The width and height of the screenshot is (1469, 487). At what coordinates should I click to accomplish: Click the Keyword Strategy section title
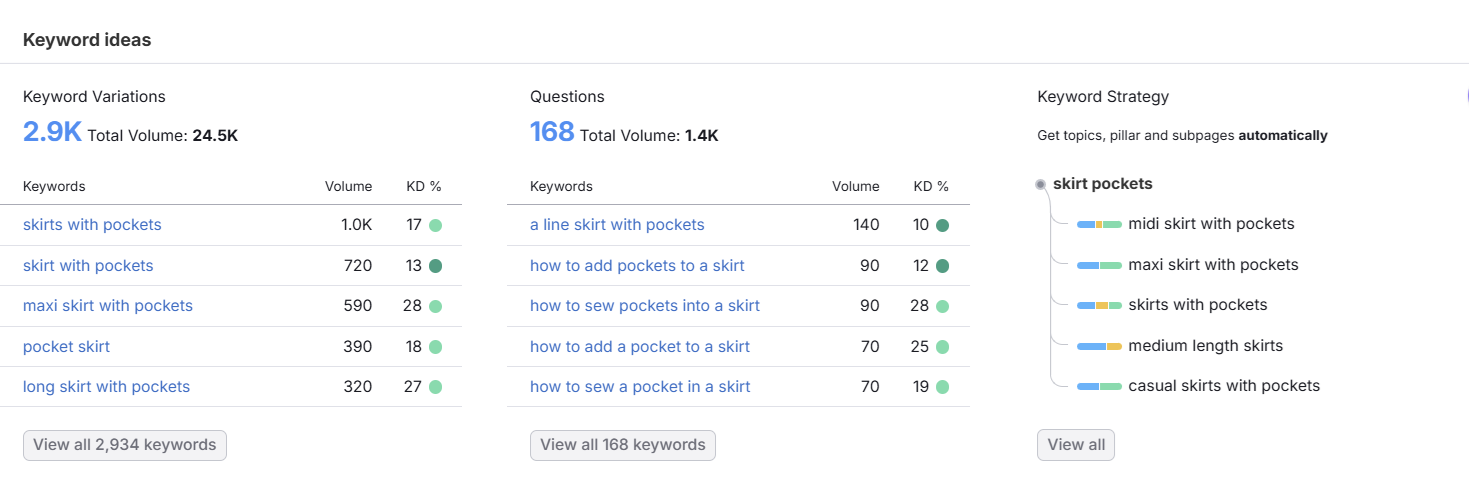point(1103,97)
